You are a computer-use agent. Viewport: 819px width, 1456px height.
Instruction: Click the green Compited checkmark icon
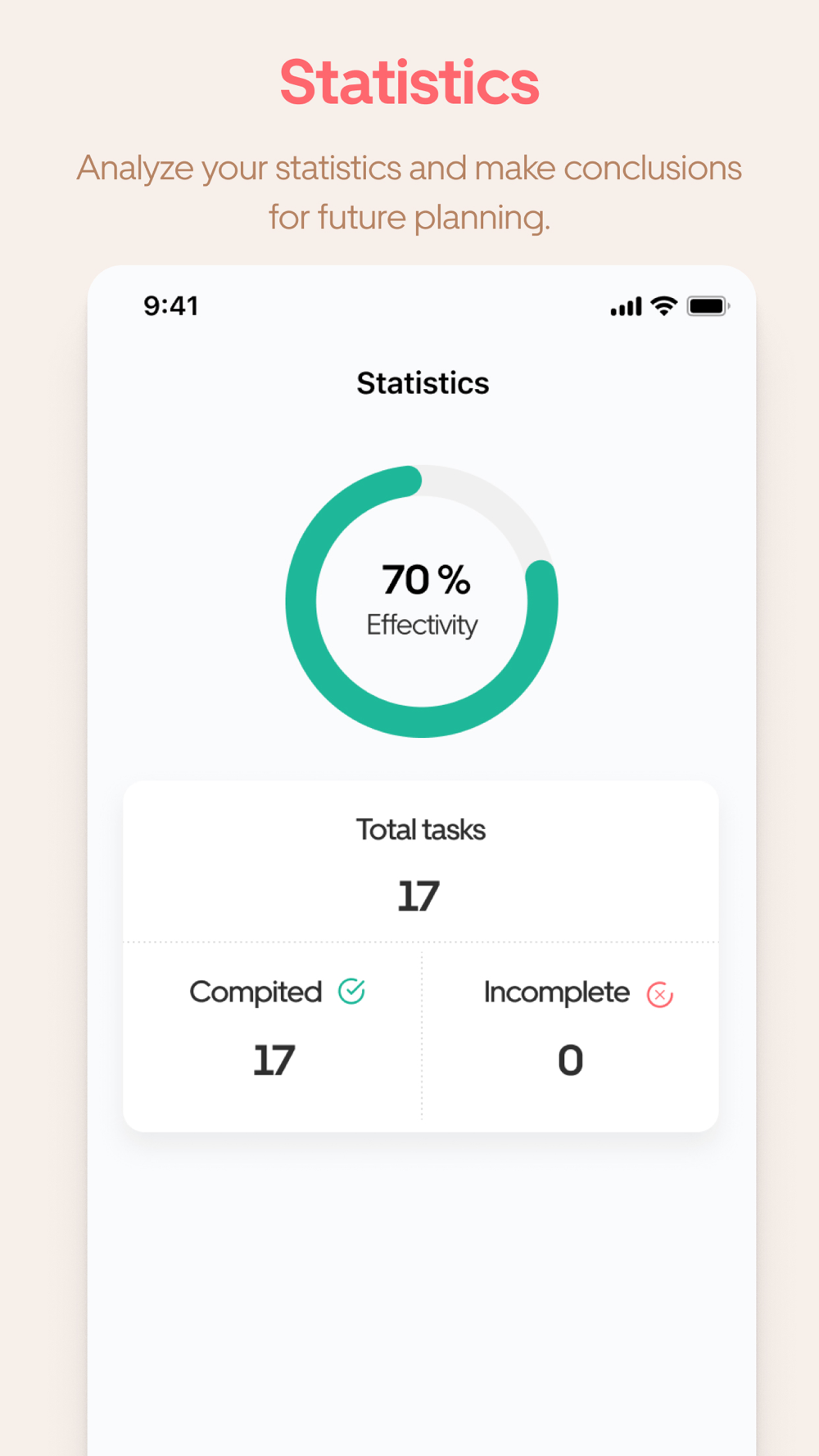coord(352,992)
